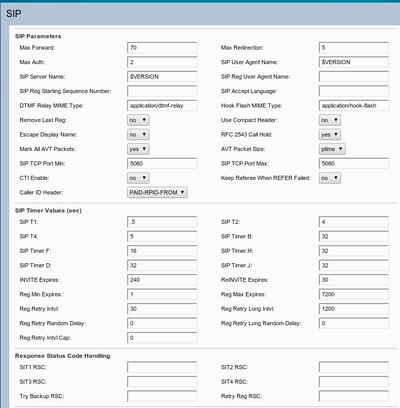This screenshot has width=400, height=408.
Task: Click the Caller ID Header label
Action: pyautogui.click(x=41, y=192)
